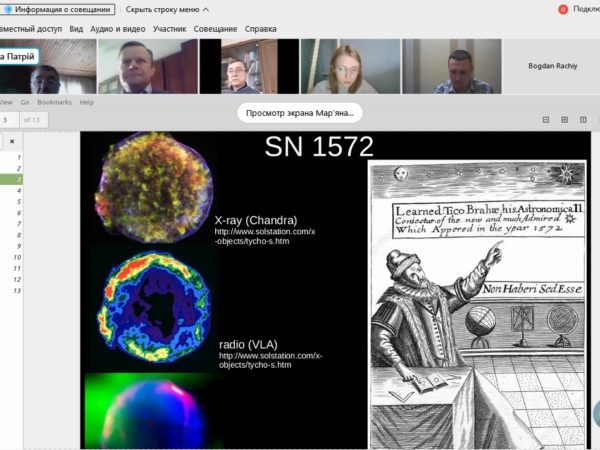Expand "Скрыть строку меню" dropdown
600x450 pixels.
click(168, 9)
